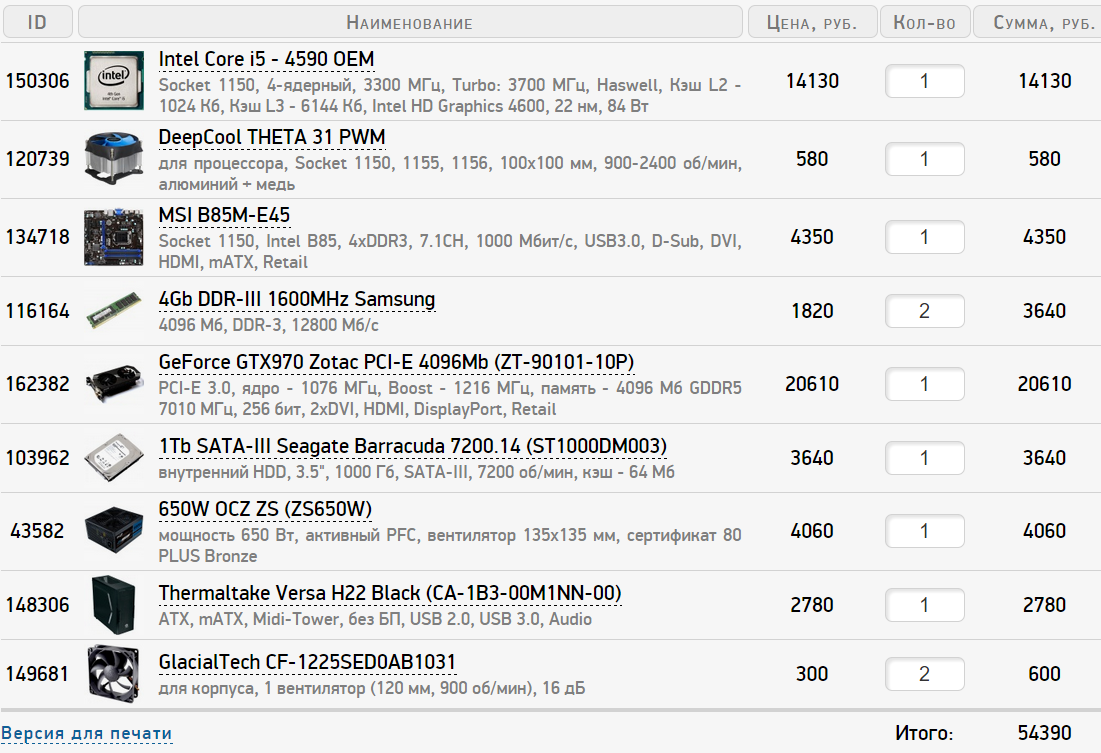The image size is (1101, 753).
Task: Click the OCZ ZS power supply thumbnail
Action: point(114,531)
